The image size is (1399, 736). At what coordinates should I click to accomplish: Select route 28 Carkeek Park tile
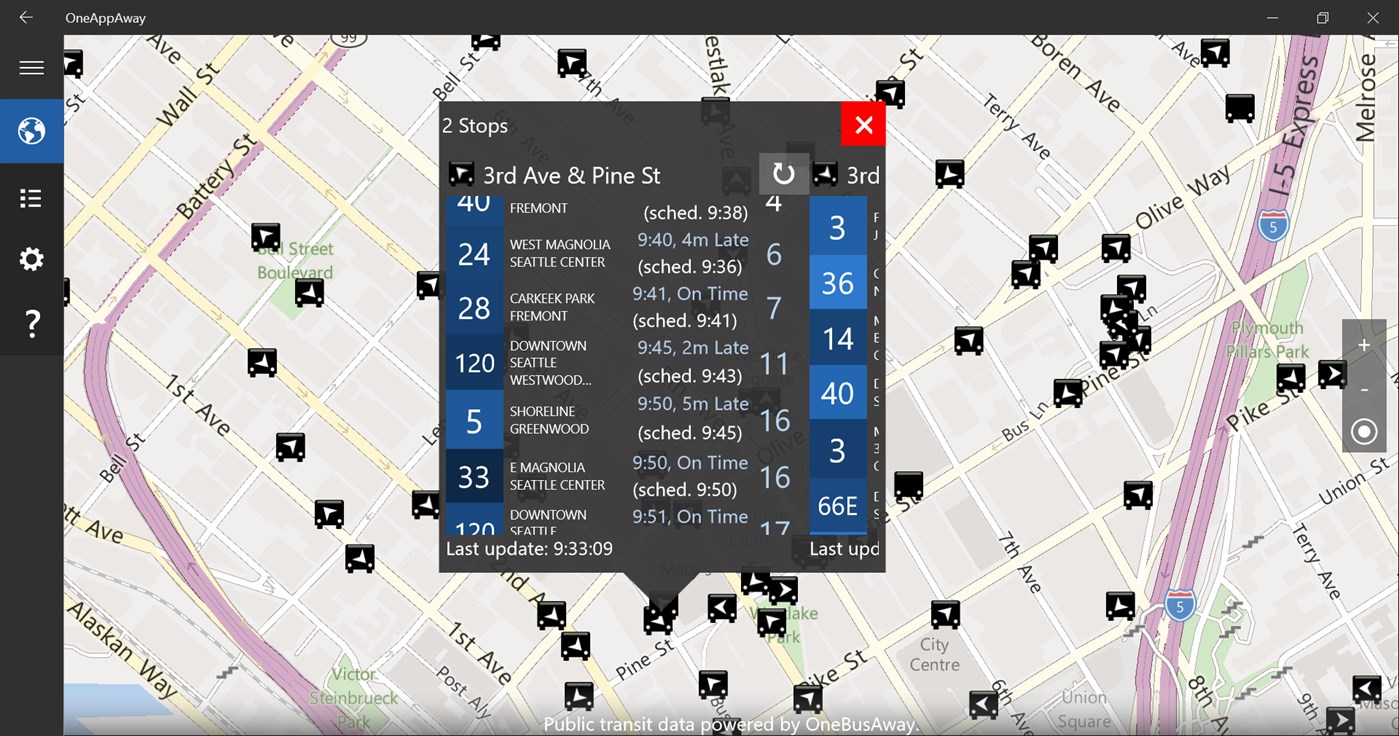tap(473, 307)
